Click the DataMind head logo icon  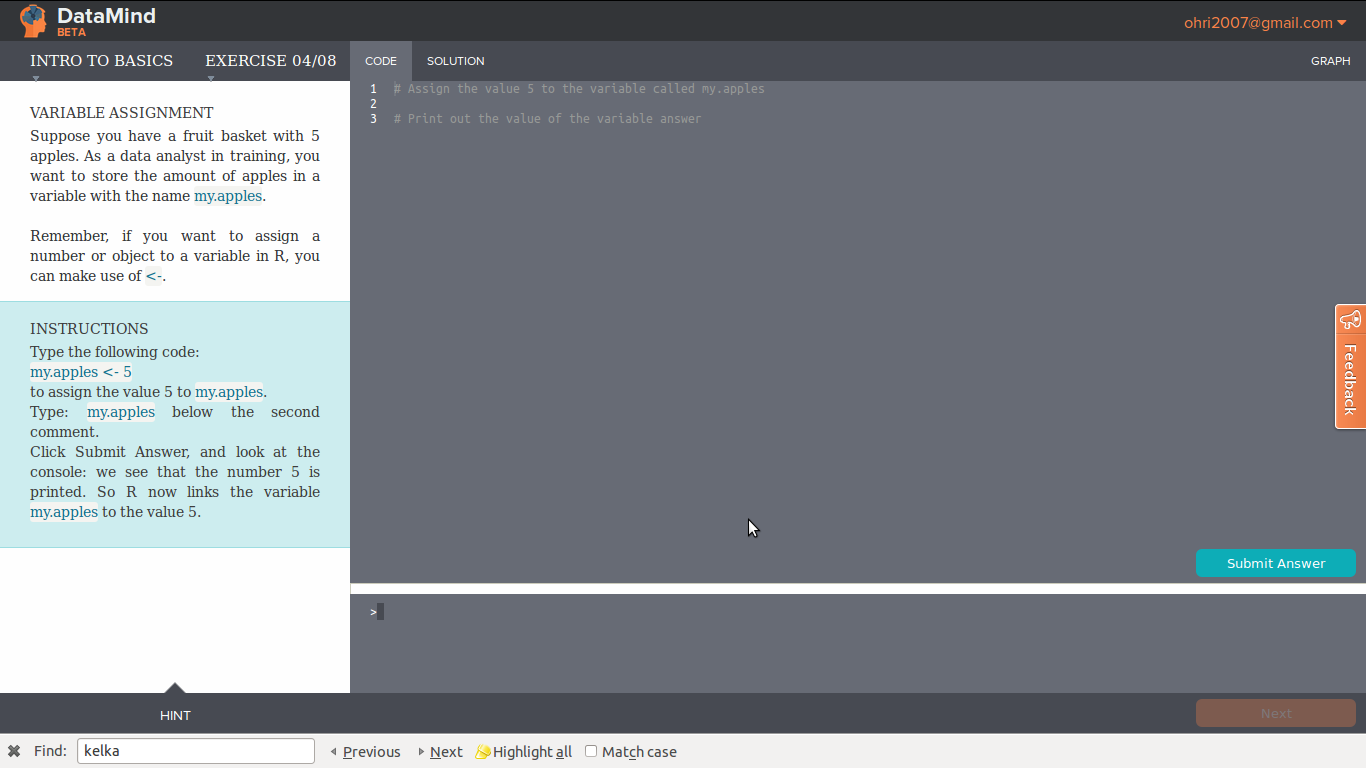tap(33, 20)
